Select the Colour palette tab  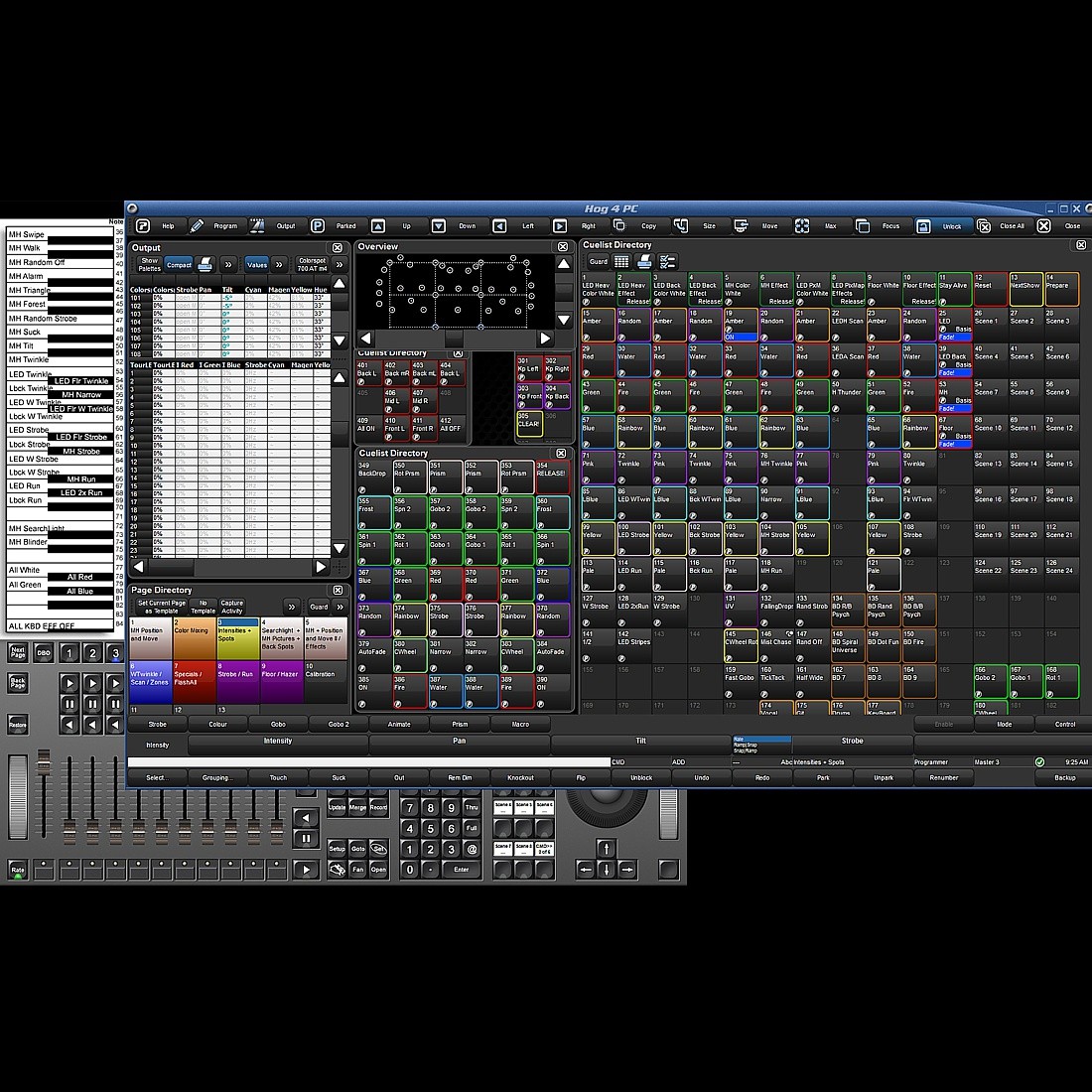tap(218, 725)
